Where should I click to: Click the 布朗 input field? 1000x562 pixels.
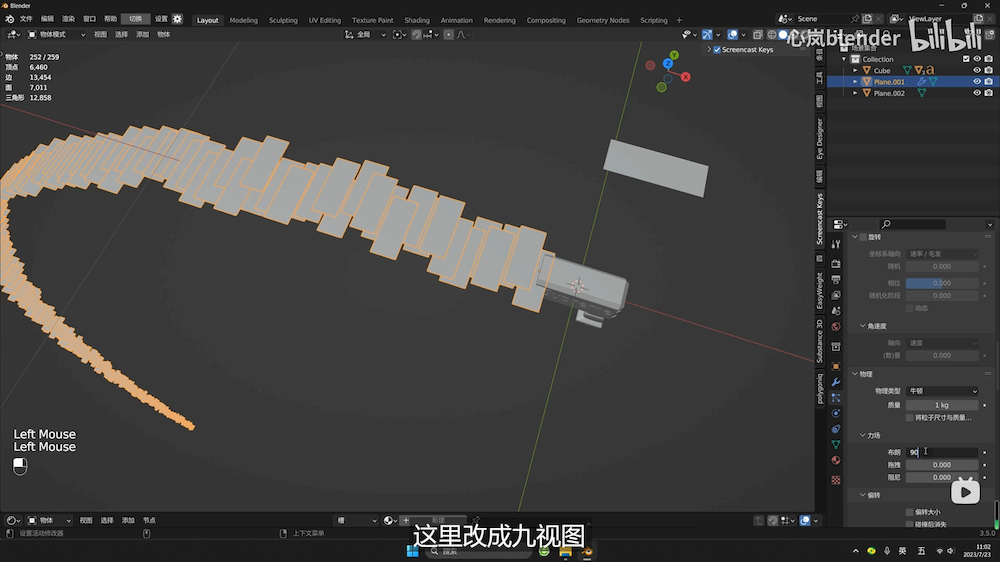pos(942,452)
